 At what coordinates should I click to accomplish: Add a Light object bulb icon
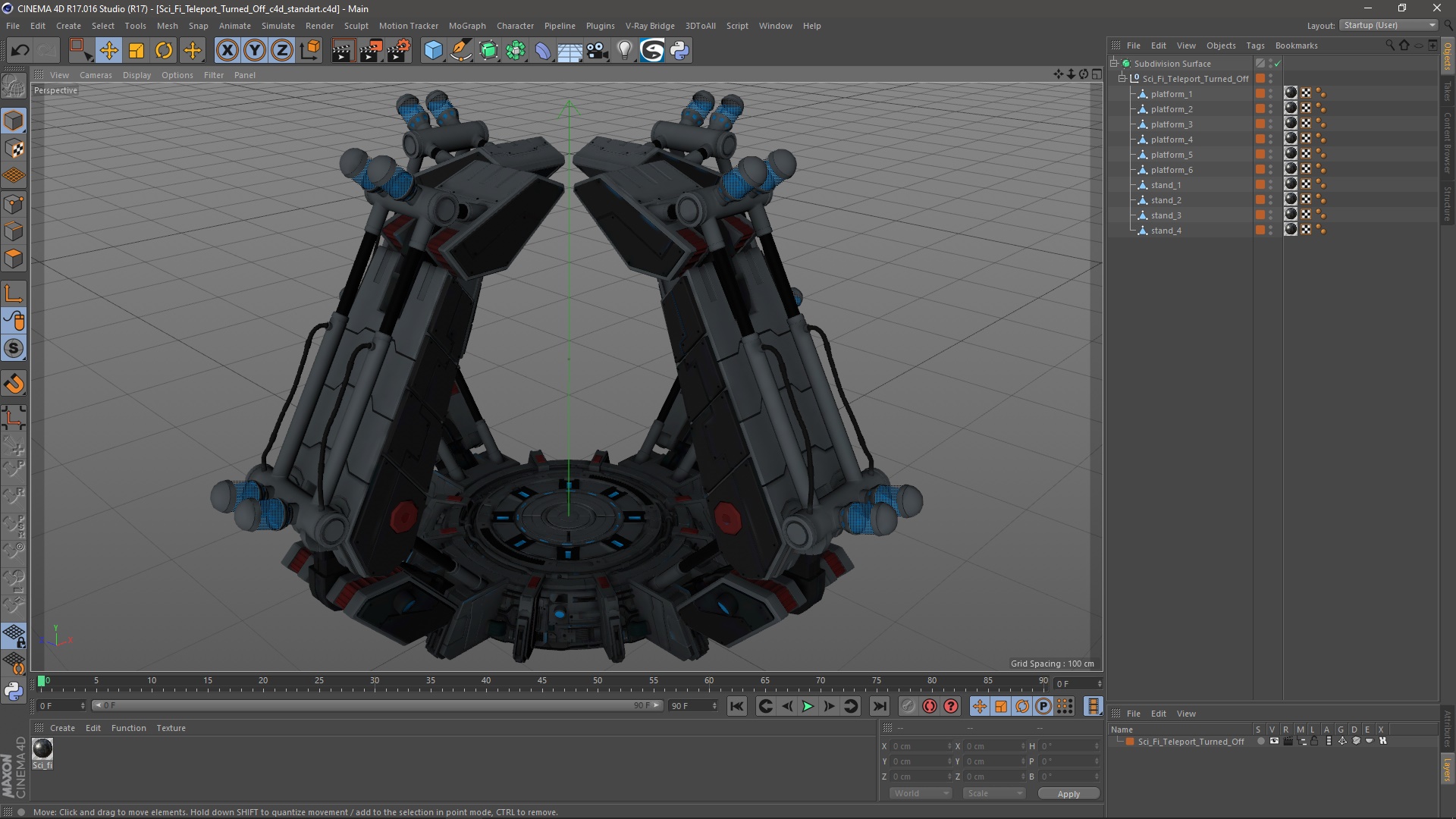pyautogui.click(x=625, y=50)
